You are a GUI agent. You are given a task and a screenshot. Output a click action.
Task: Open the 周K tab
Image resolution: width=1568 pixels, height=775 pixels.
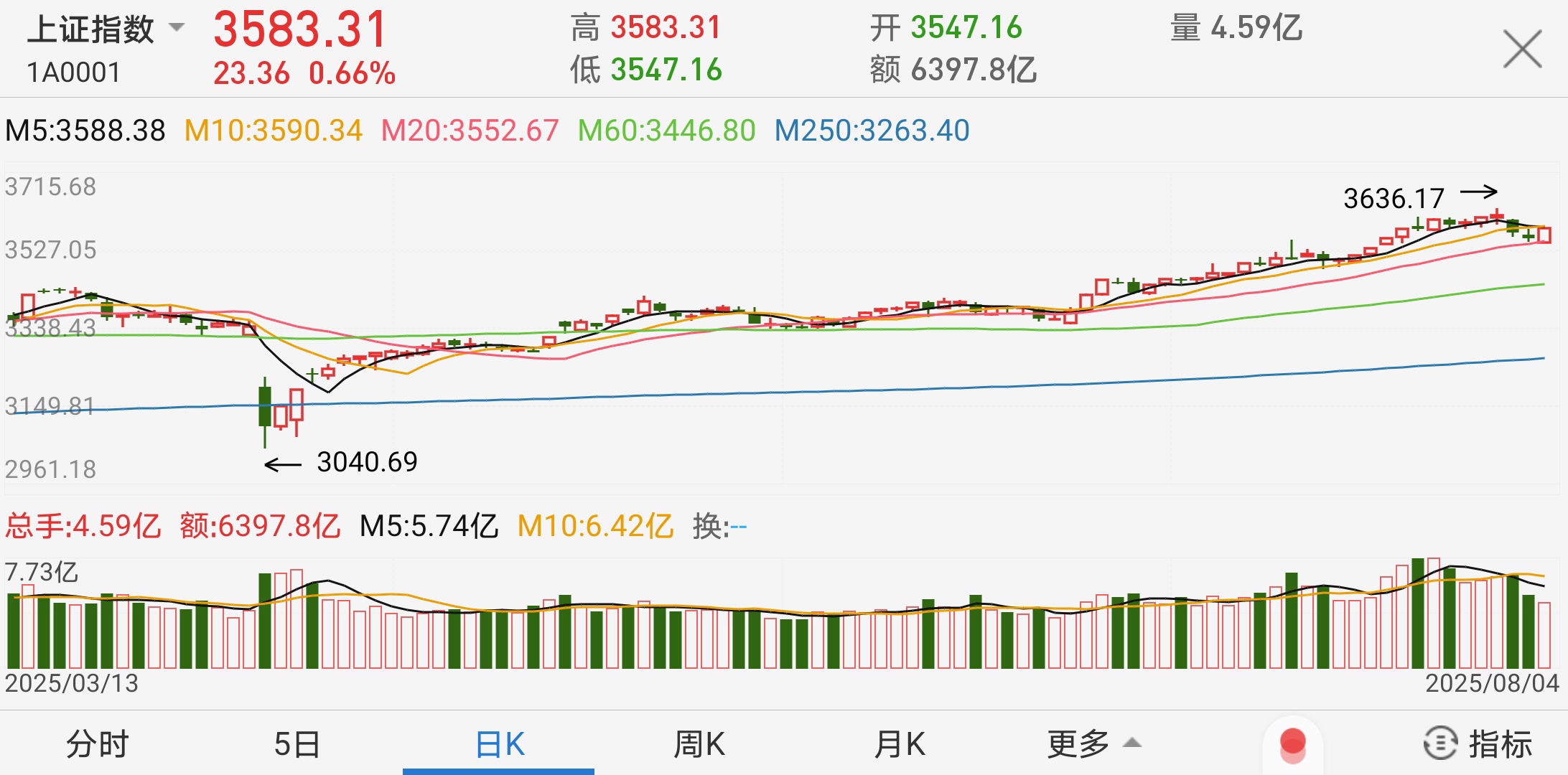pyautogui.click(x=699, y=743)
